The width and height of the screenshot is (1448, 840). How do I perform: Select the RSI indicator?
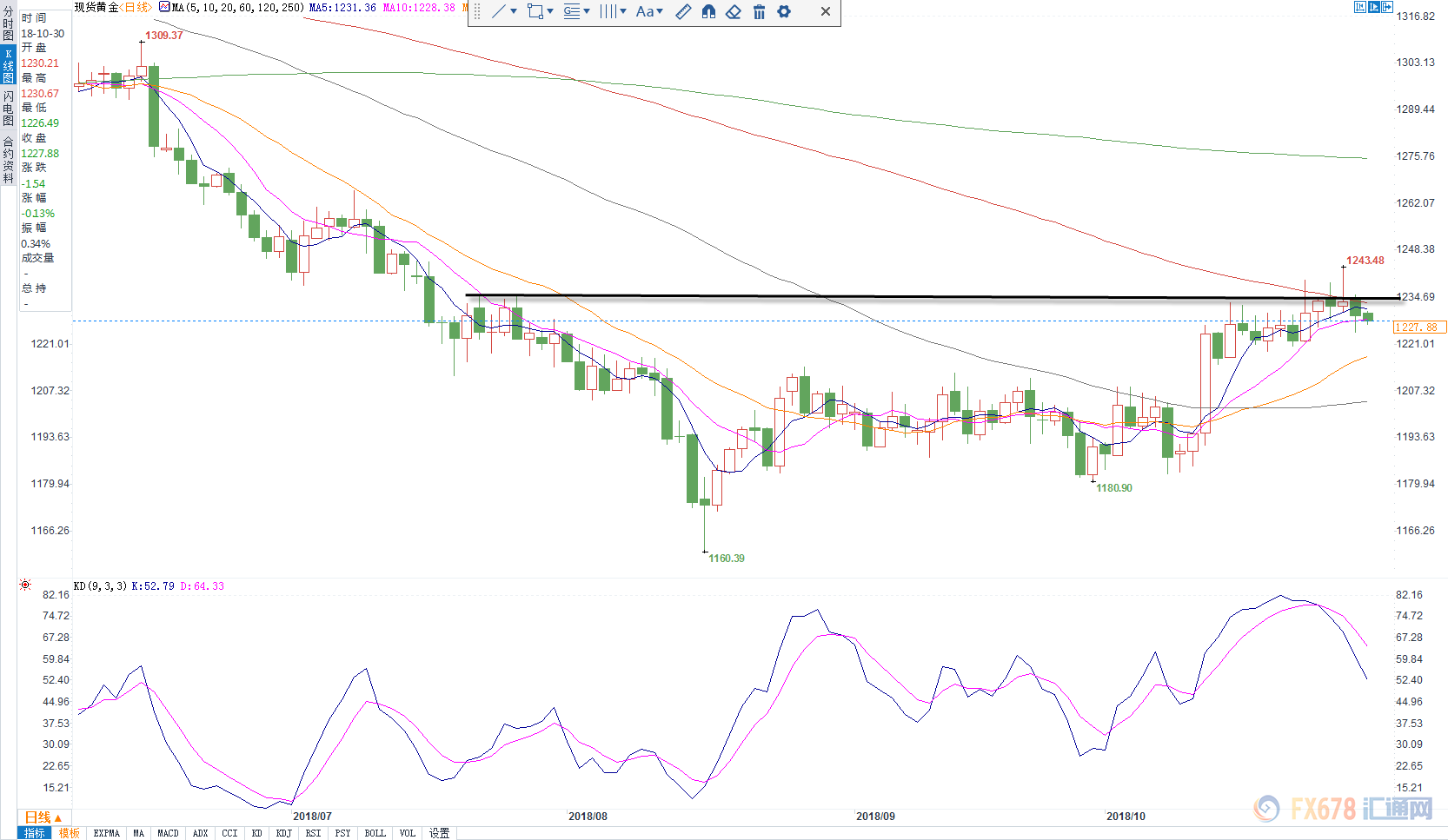click(314, 833)
